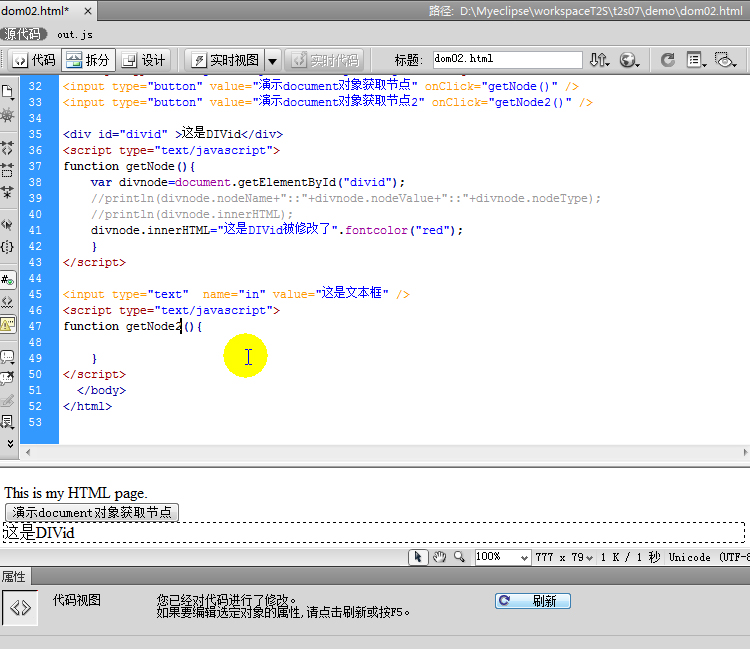Open the 实时视图 dropdown arrow
750x649 pixels.
point(272,61)
